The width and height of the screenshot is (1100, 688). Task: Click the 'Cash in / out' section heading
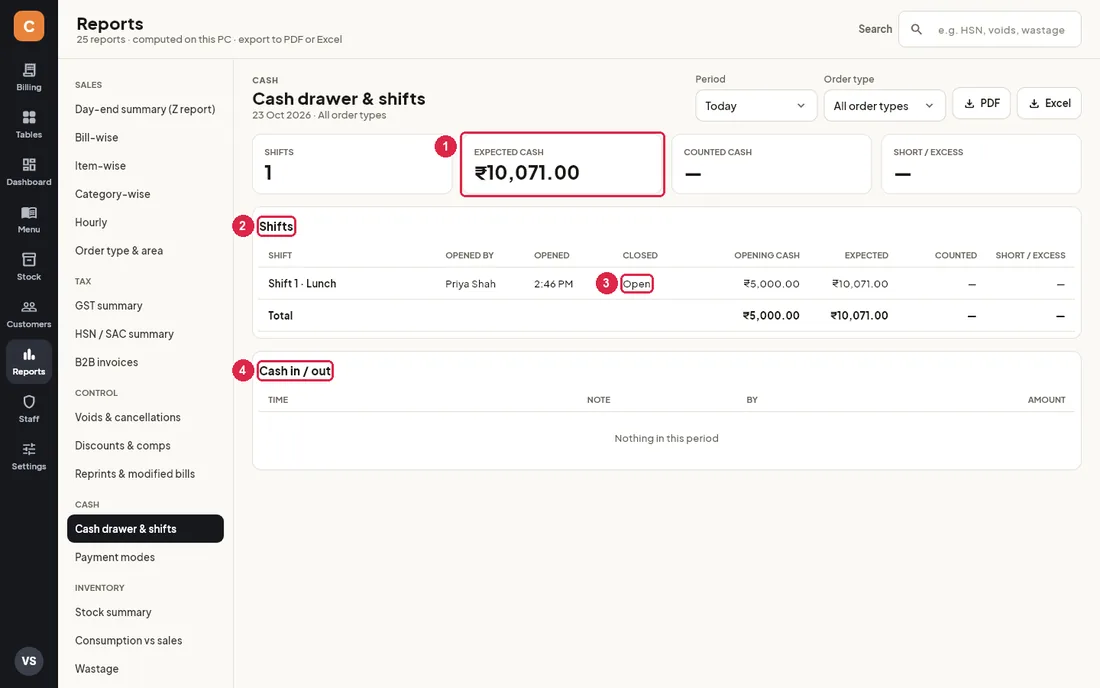tap(295, 371)
